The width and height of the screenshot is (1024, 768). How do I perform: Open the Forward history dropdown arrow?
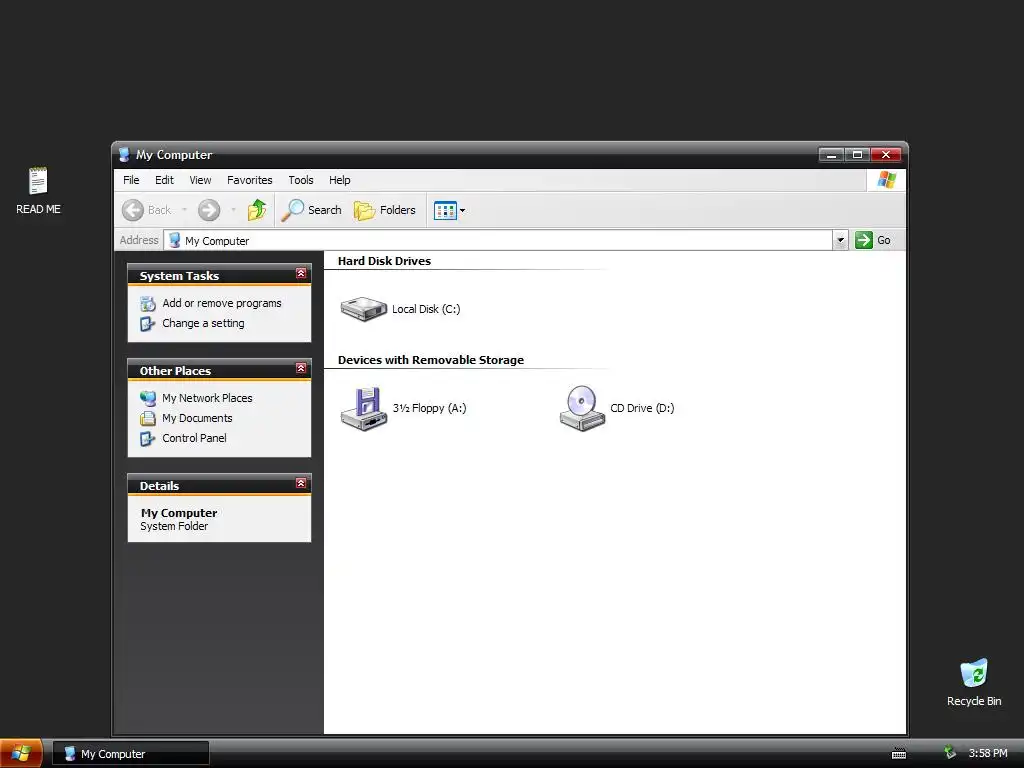pos(233,210)
